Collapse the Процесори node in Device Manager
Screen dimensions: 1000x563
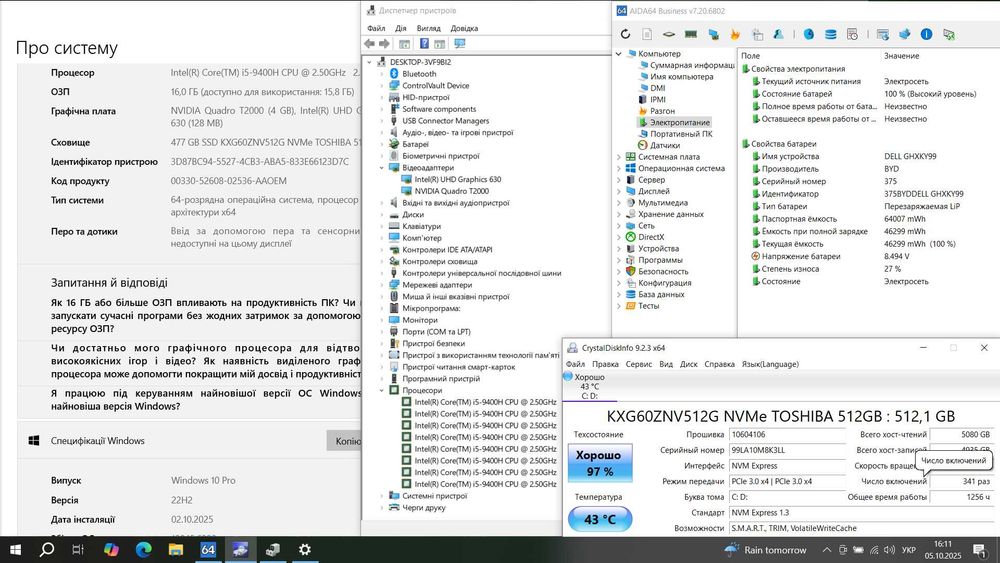(x=381, y=390)
